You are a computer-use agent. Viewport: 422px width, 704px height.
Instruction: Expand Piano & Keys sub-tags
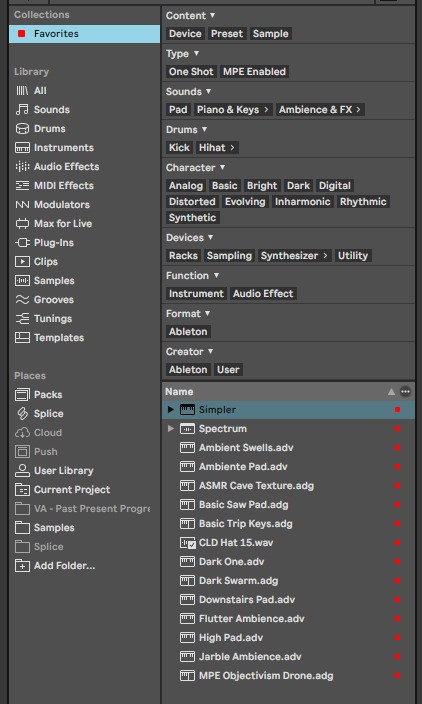point(266,110)
